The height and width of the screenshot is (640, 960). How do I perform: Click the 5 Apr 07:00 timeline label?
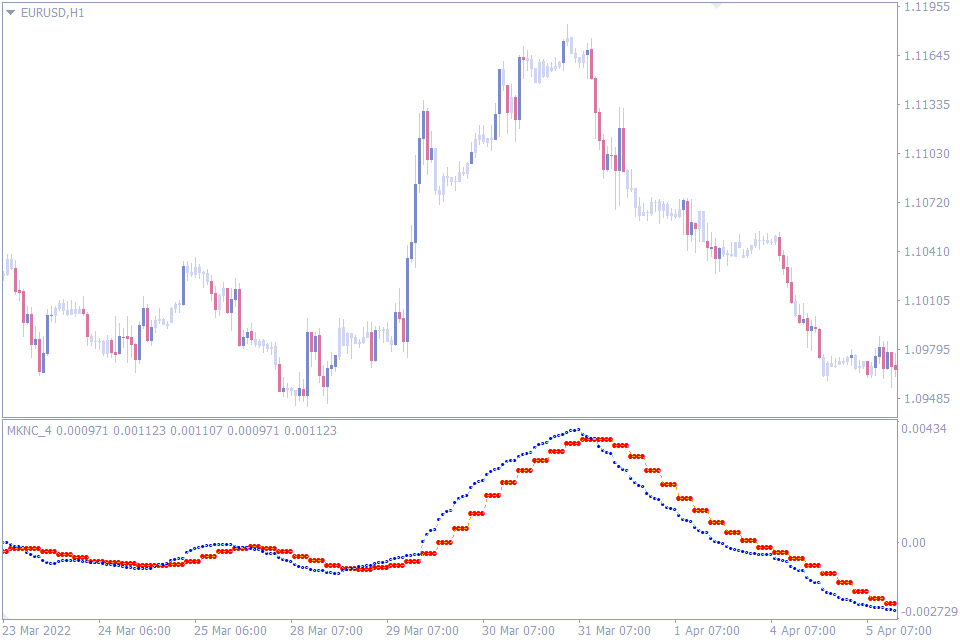pos(899,631)
